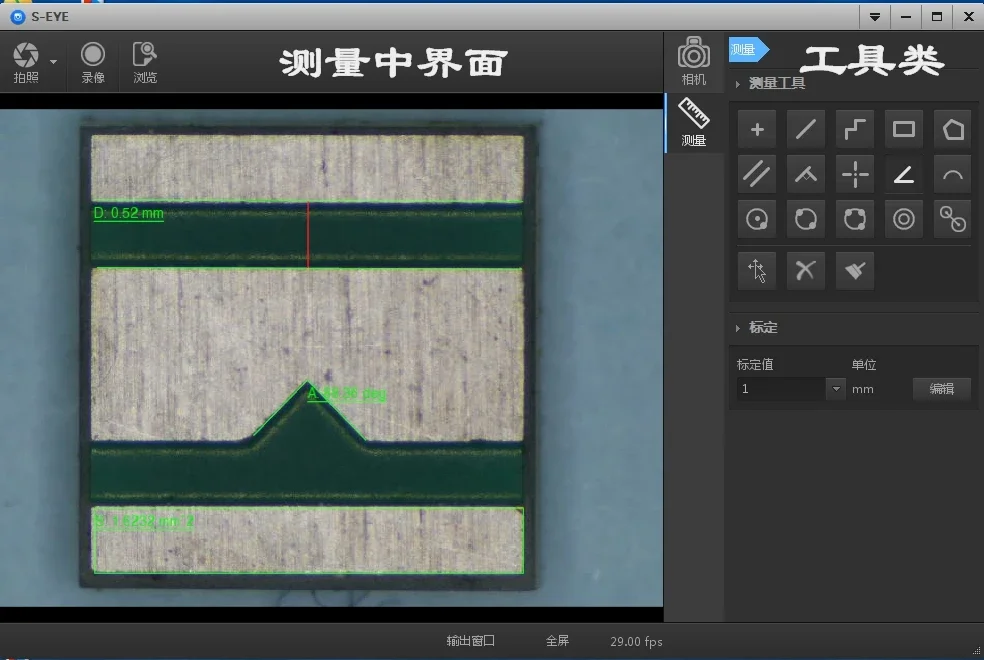Select the line measurement tool
This screenshot has height=660, width=984.
pyautogui.click(x=806, y=129)
